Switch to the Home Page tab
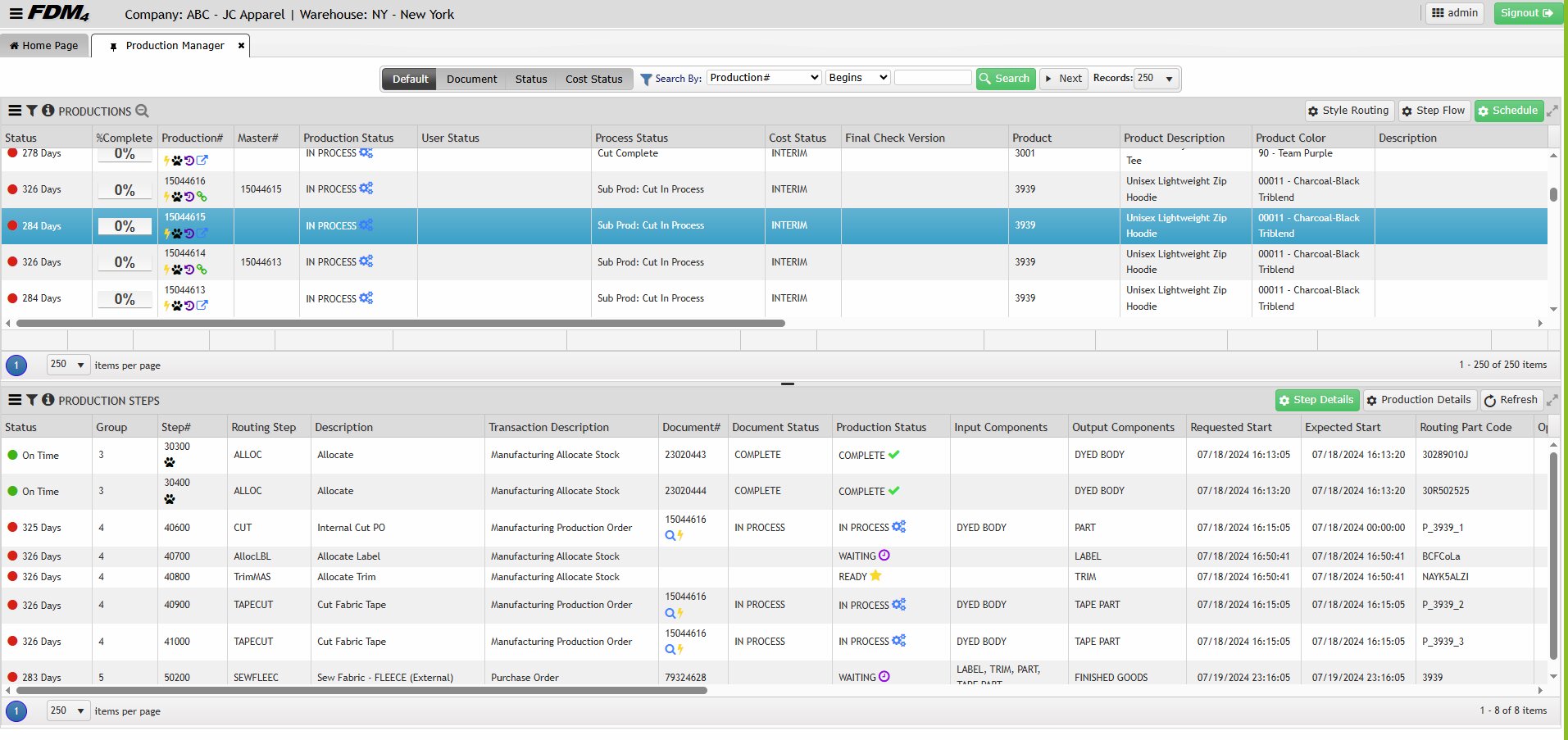 point(44,46)
